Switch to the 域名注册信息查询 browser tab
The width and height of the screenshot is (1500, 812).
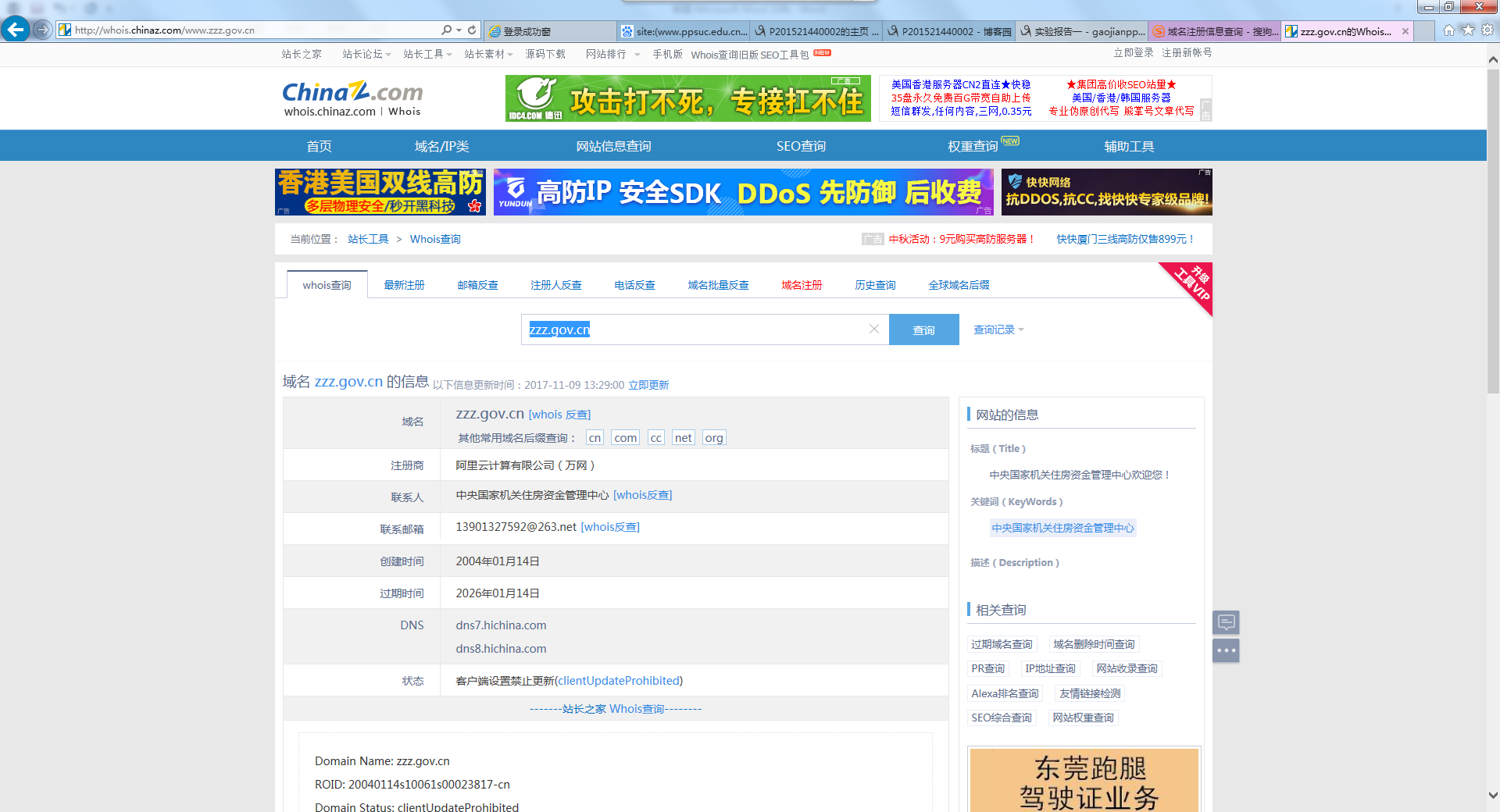(1215, 31)
